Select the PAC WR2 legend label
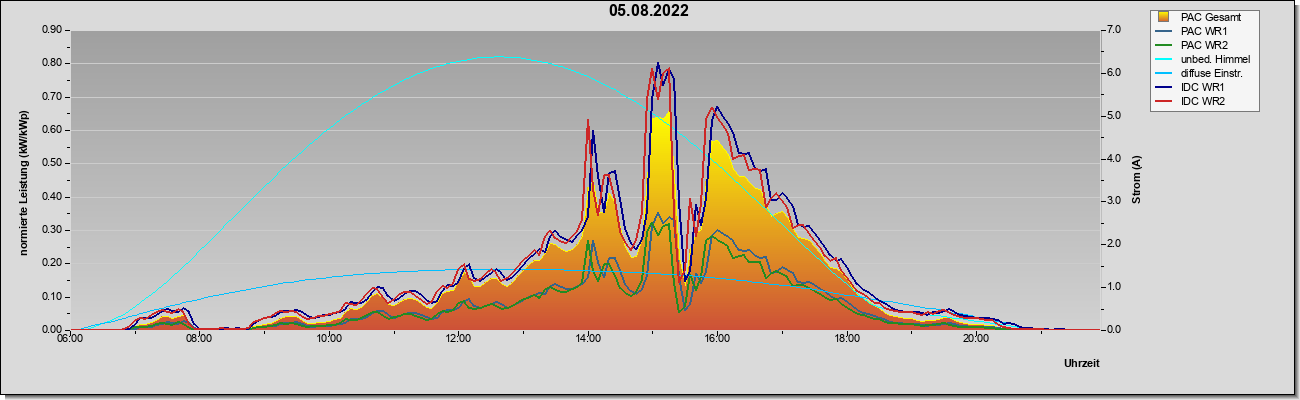Screen dimensions: 1300x400 click(1203, 45)
